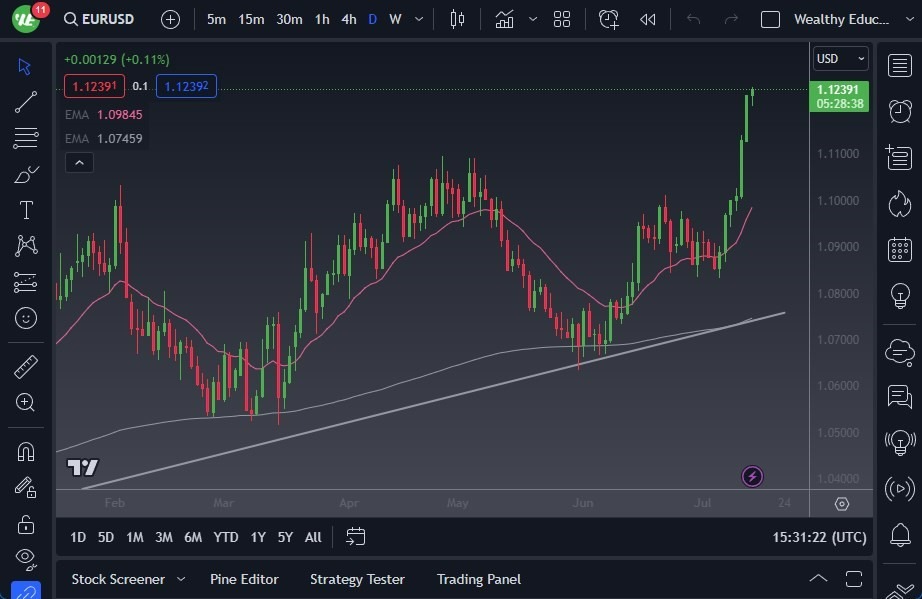Open the Strategy Tester tab
This screenshot has height=599, width=922.
point(357,579)
